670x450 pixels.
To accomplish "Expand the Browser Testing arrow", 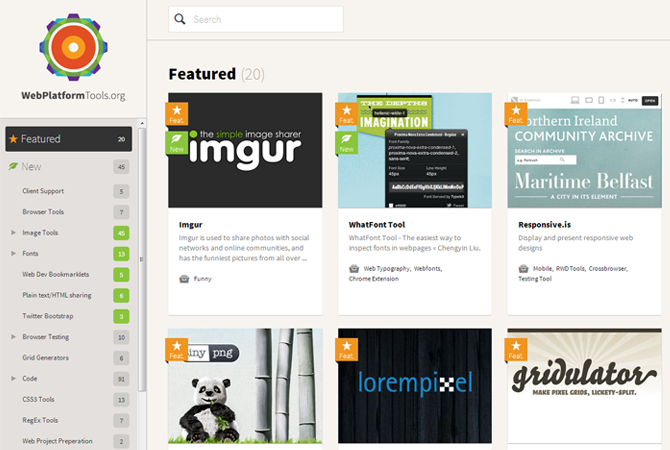I will pyautogui.click(x=13, y=337).
